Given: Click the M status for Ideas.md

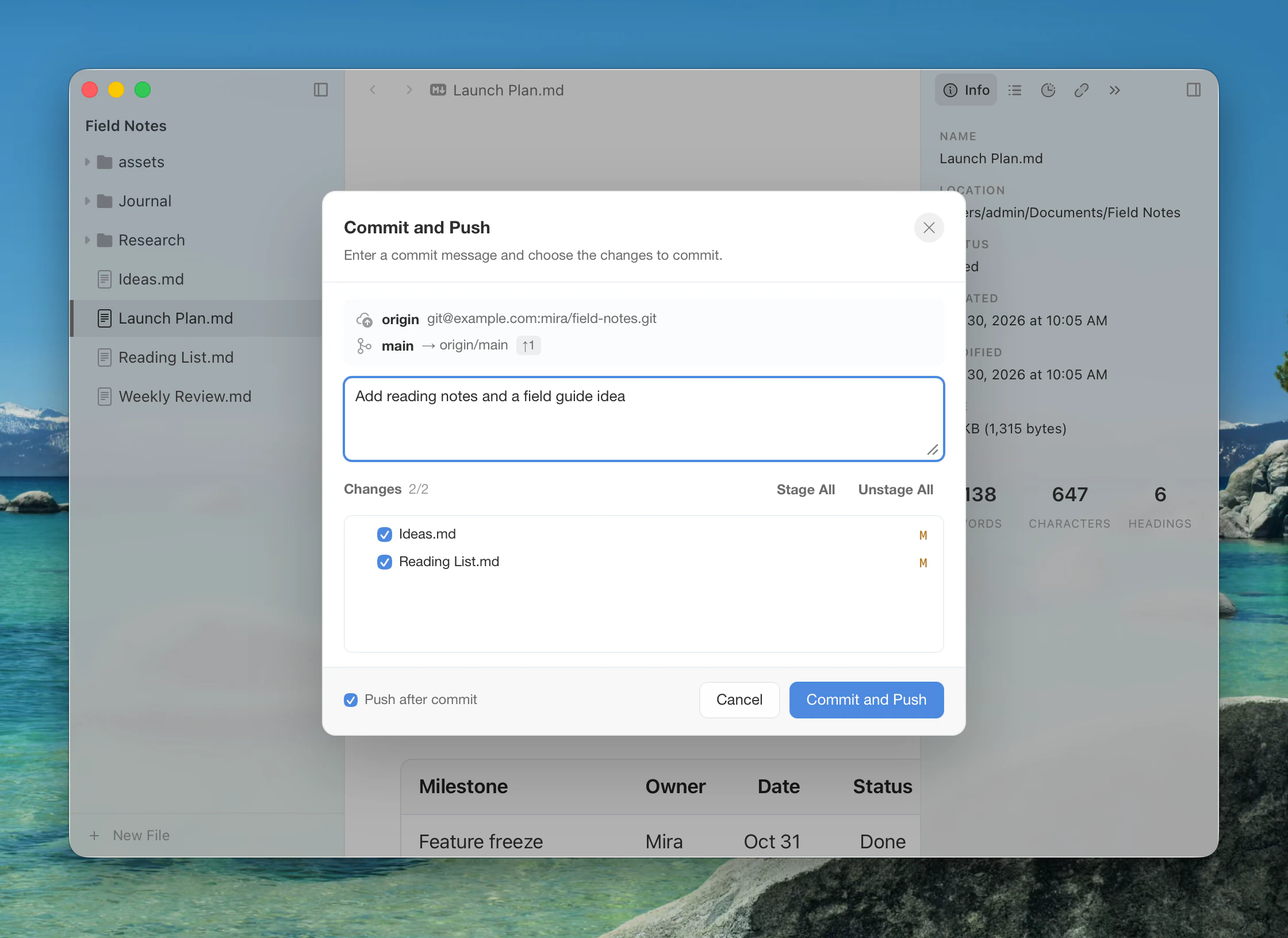Looking at the screenshot, I should [x=923, y=535].
